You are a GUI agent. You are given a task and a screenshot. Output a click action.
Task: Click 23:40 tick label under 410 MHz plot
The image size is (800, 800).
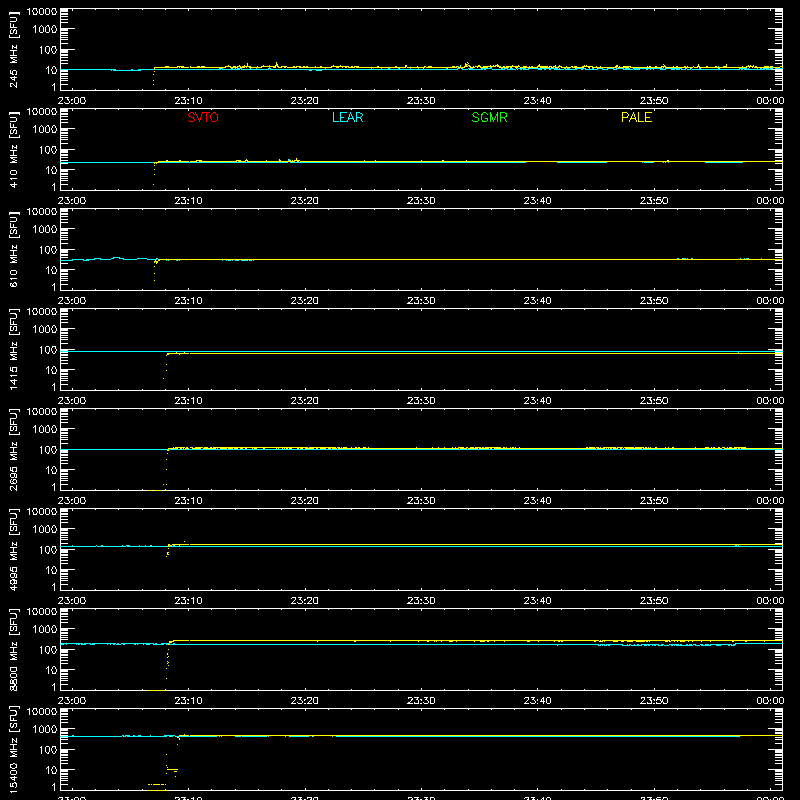pyautogui.click(x=537, y=201)
